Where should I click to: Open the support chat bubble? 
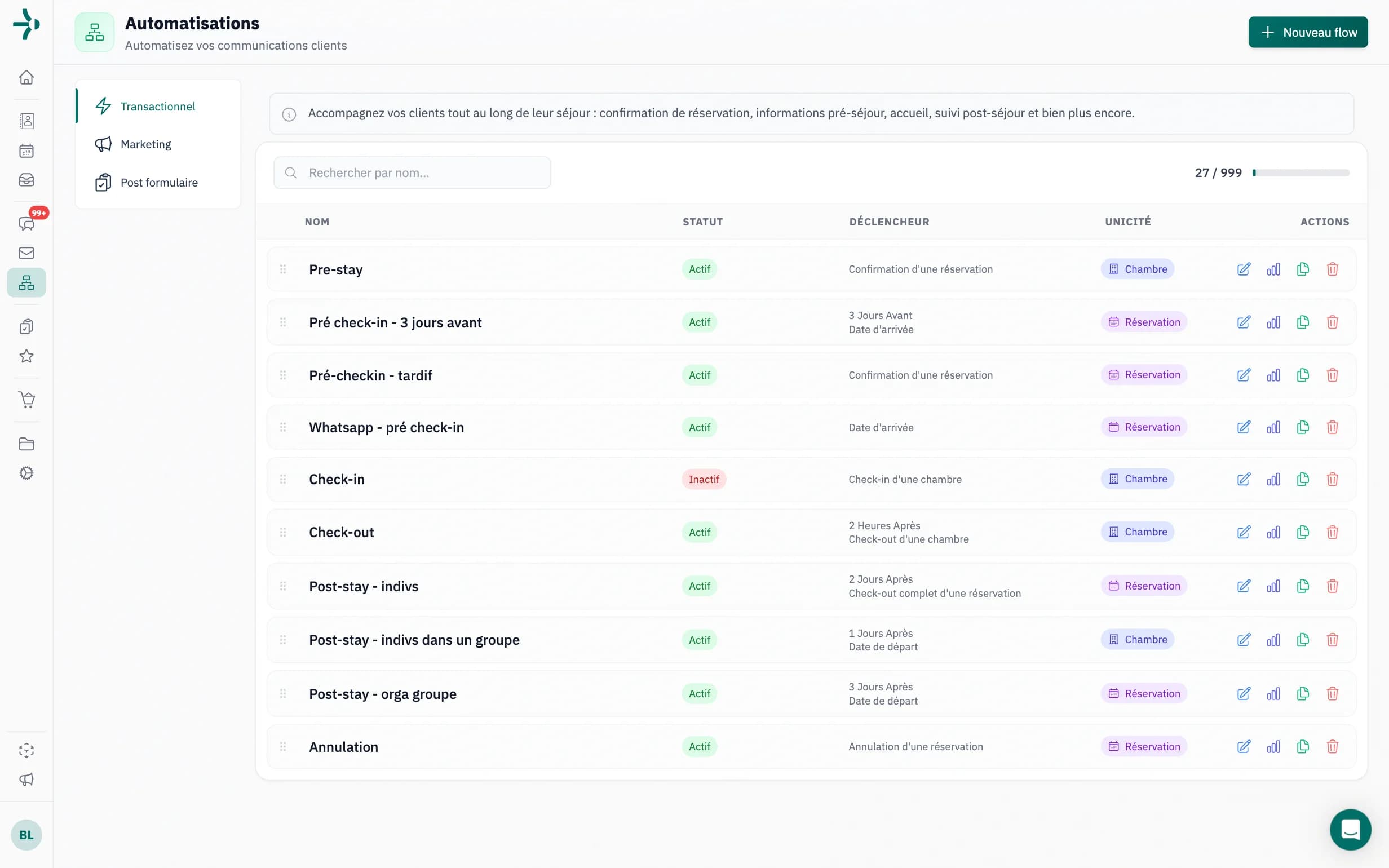(x=1350, y=830)
